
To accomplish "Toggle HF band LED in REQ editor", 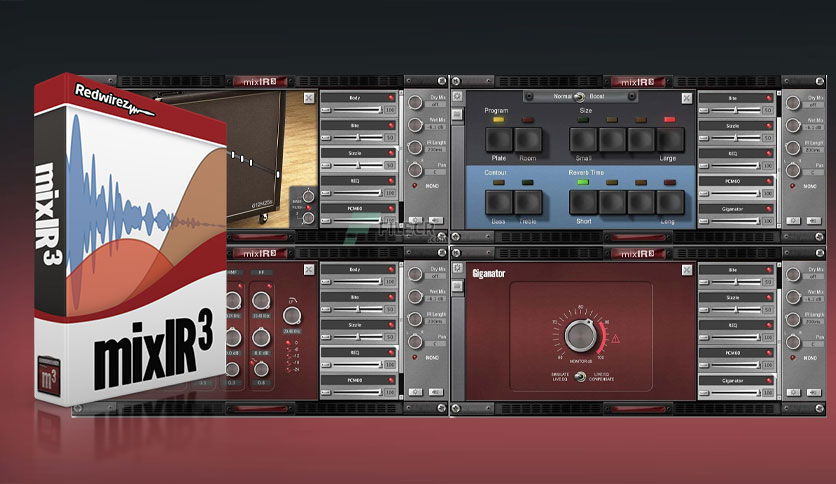I will 269,286.
